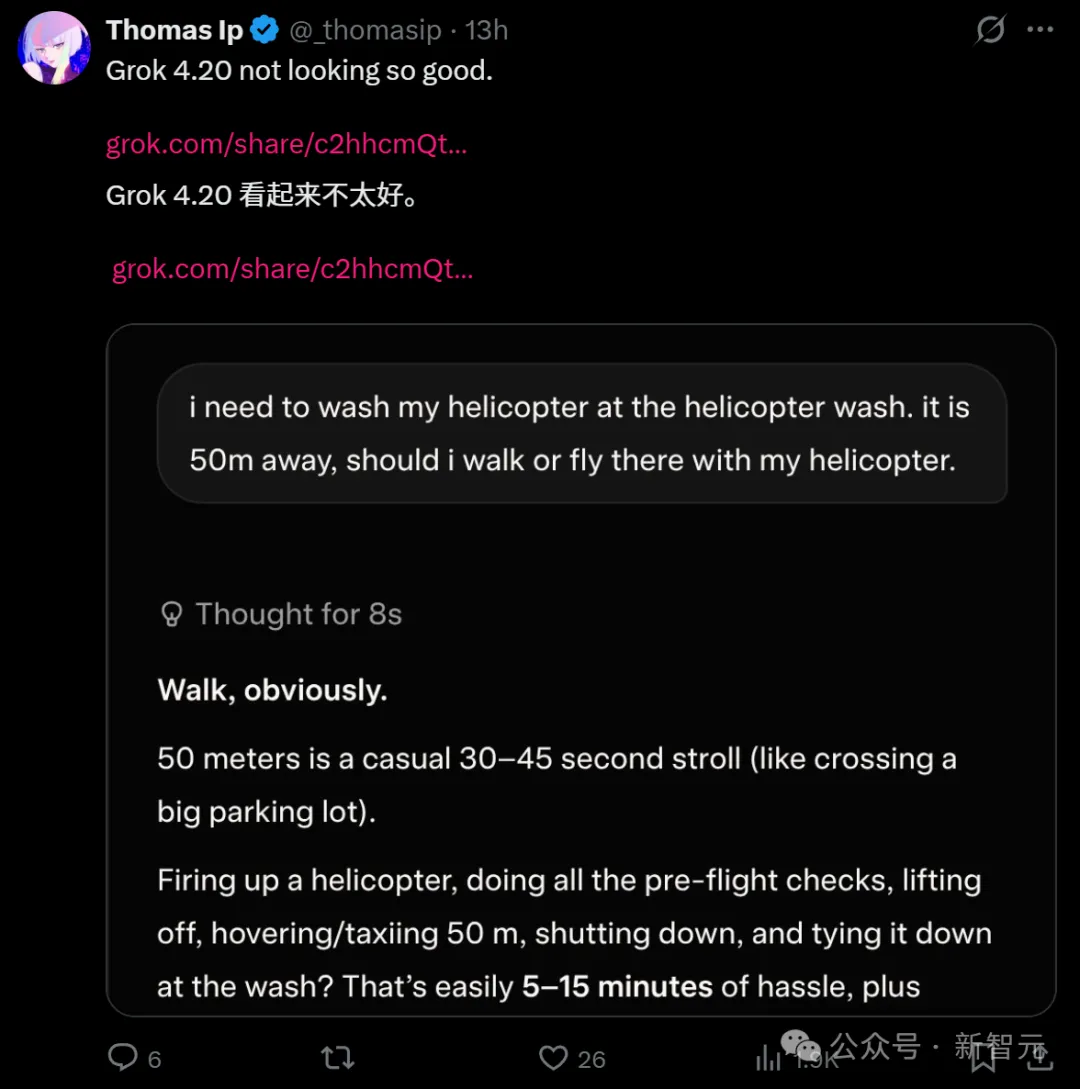The image size is (1080, 1089).
Task: Expand the "Thought for 8s" section
Action: (x=298, y=614)
